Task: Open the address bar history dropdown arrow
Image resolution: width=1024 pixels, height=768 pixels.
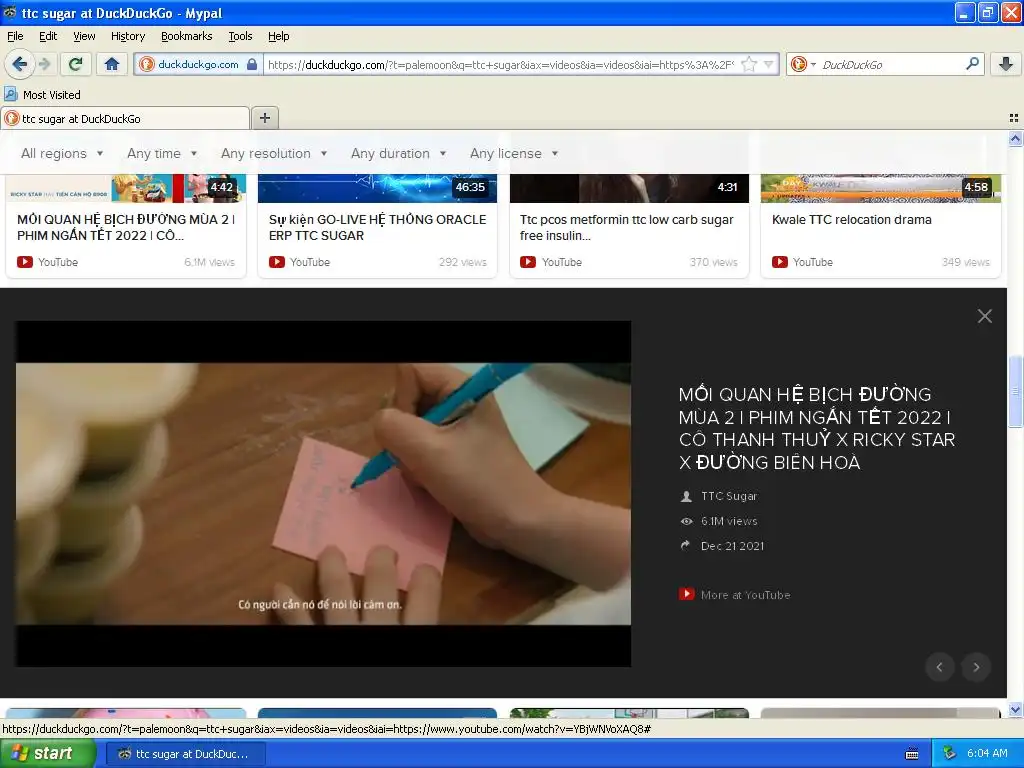Action: (769, 64)
